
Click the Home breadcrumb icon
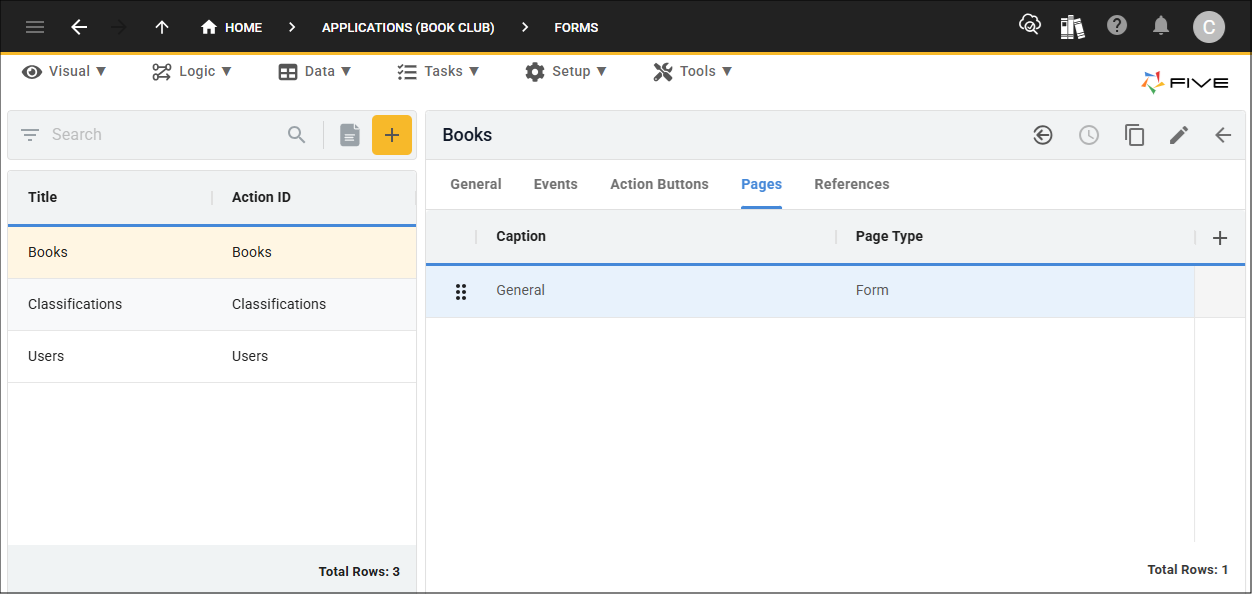[209, 27]
